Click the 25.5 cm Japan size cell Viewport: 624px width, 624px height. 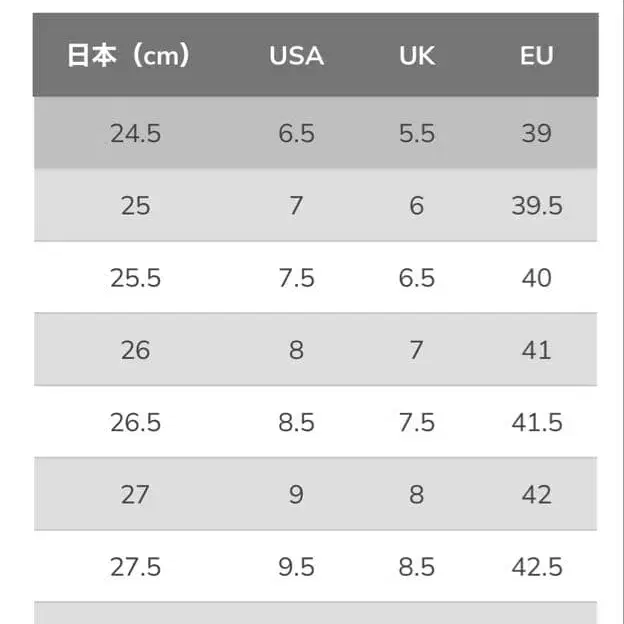135,278
